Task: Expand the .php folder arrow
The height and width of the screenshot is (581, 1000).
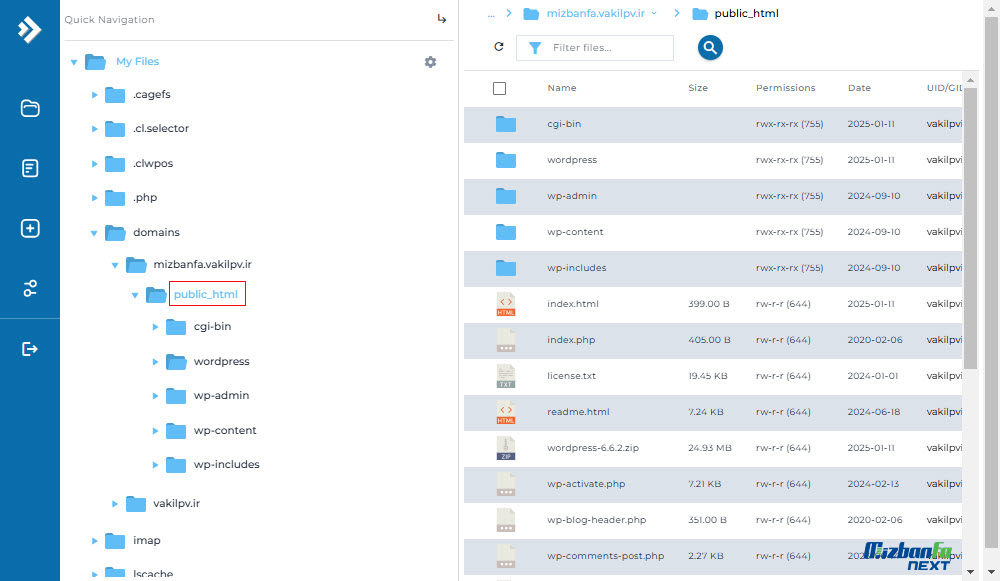Action: [94, 198]
